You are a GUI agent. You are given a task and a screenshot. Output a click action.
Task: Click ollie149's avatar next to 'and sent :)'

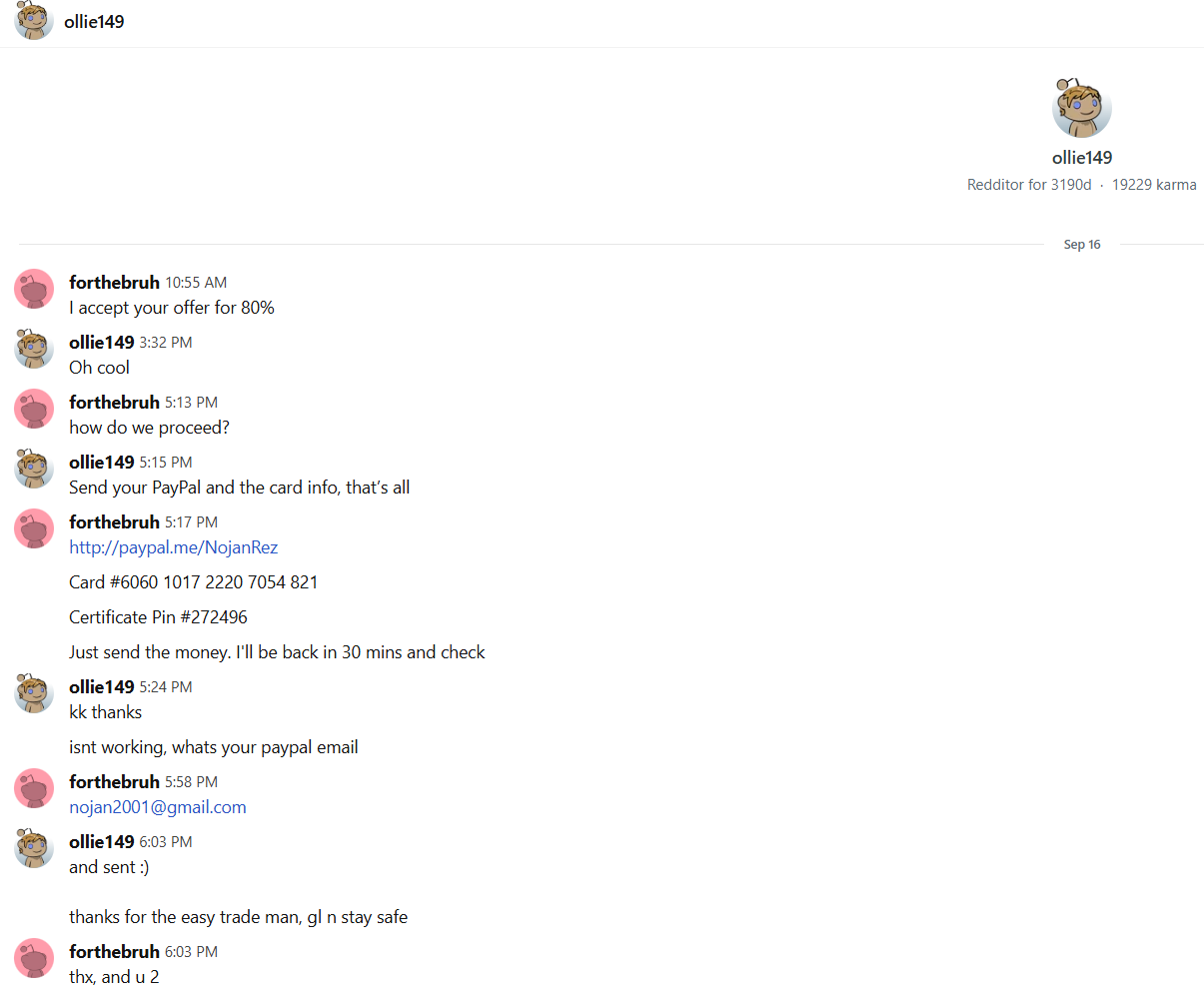pos(34,848)
